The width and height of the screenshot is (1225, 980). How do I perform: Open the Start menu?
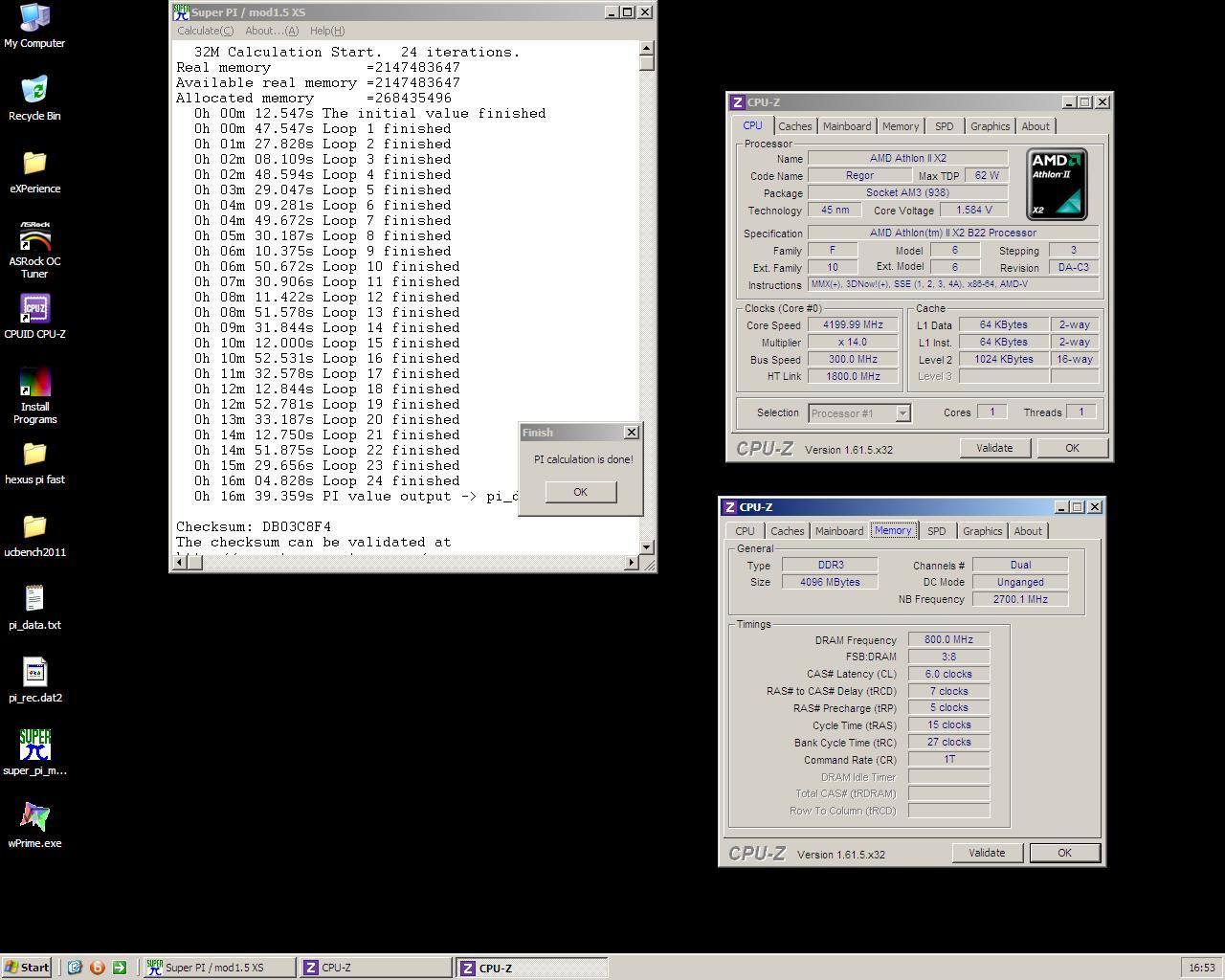(27, 968)
